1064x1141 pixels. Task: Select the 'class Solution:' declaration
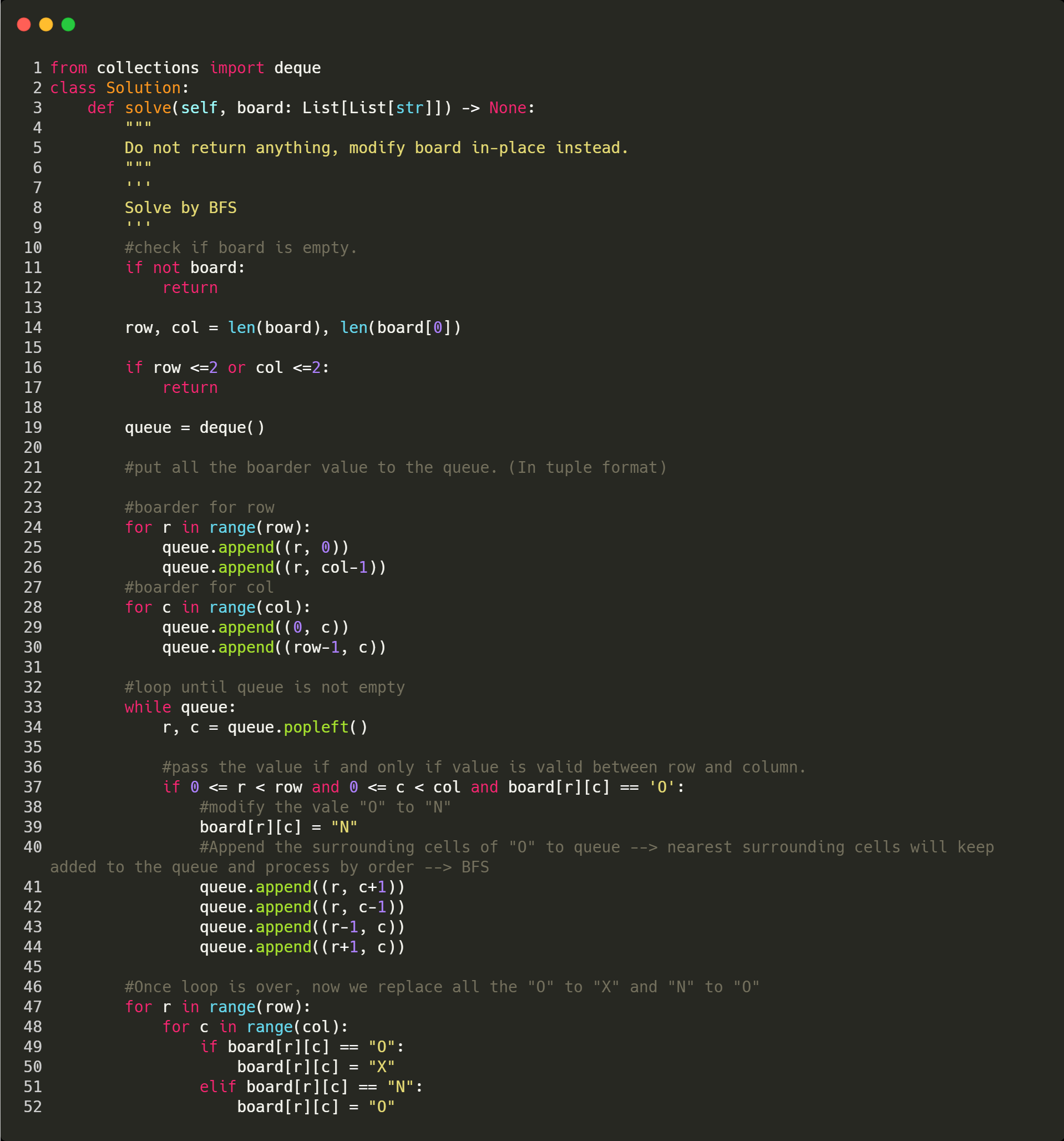(x=119, y=88)
